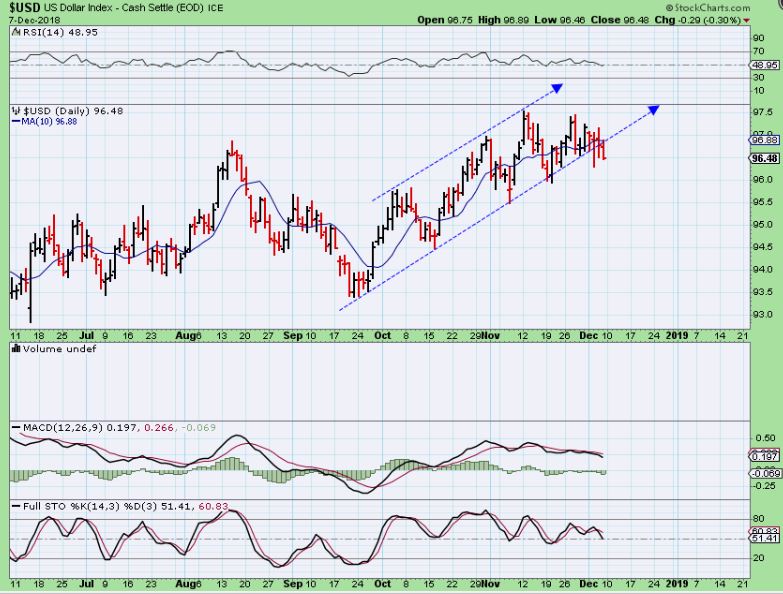Click the Chg -0.29 (-0.30%) value
Image resolution: width=783 pixels, height=594 pixels.
[698, 20]
